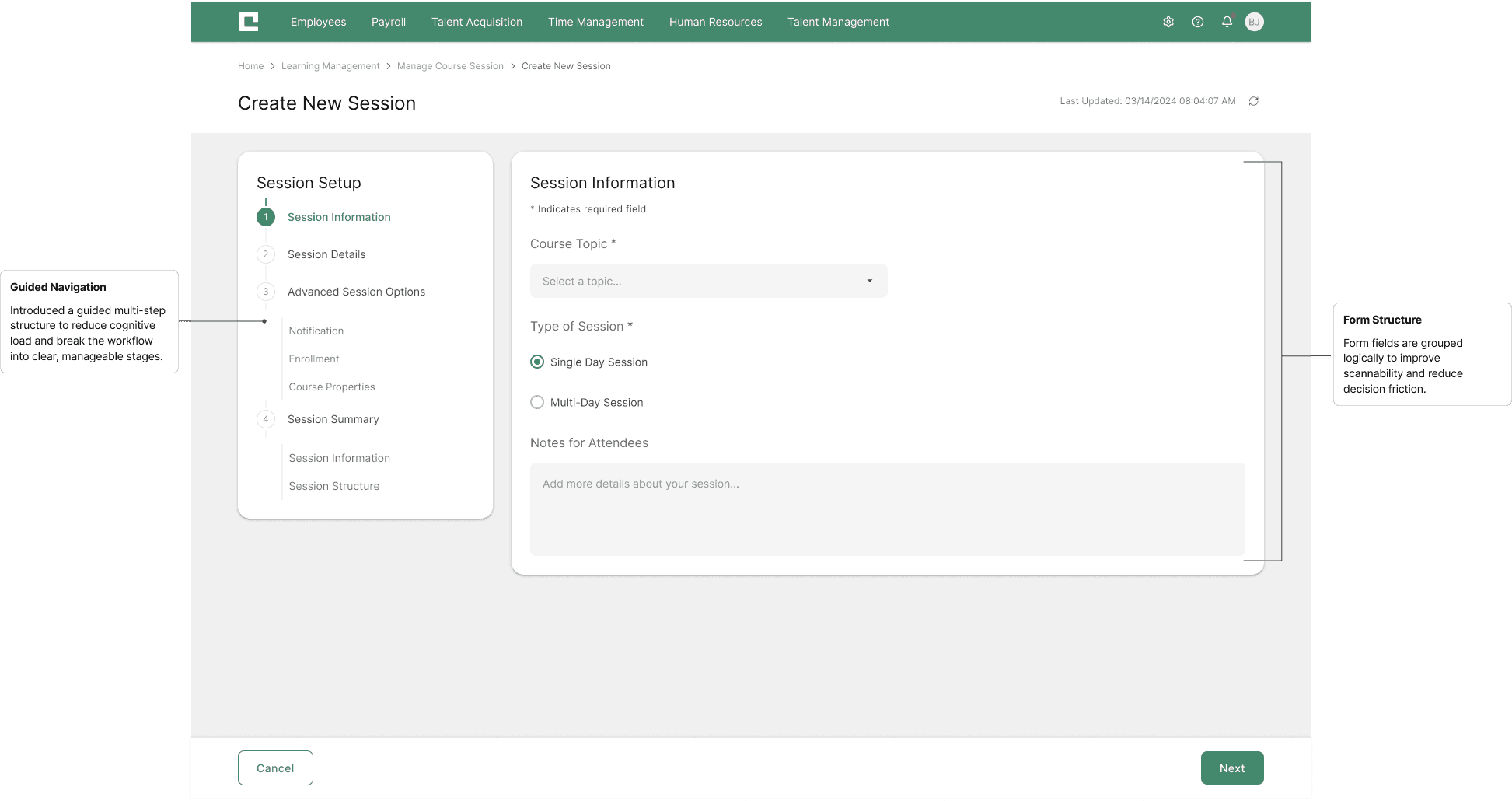The height and width of the screenshot is (801, 1512).
Task: Click the Cancel button
Action: click(x=275, y=768)
